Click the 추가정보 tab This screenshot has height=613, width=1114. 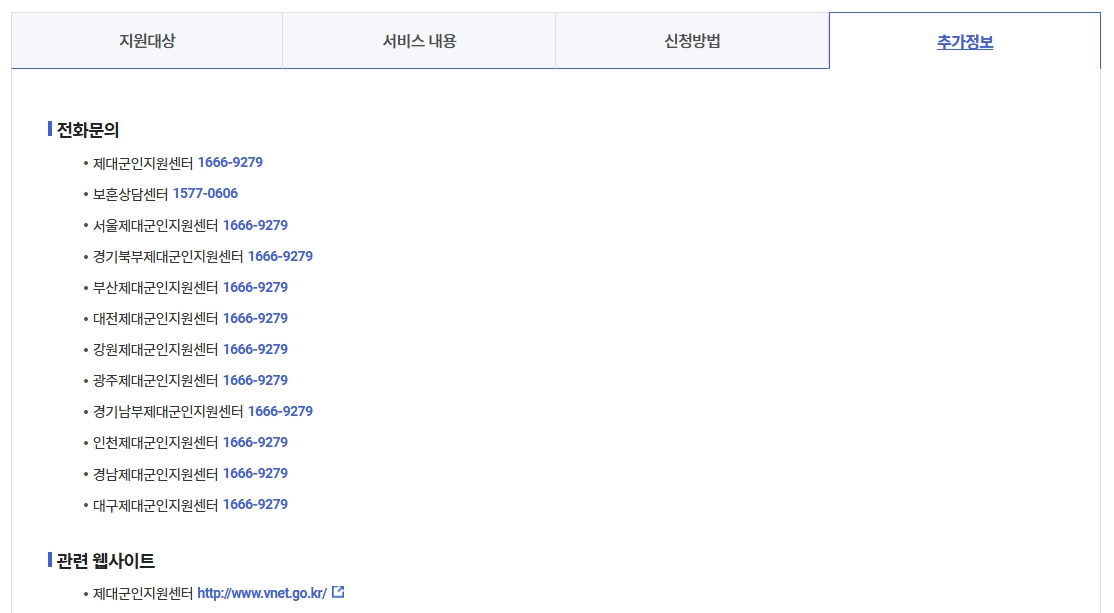[965, 41]
